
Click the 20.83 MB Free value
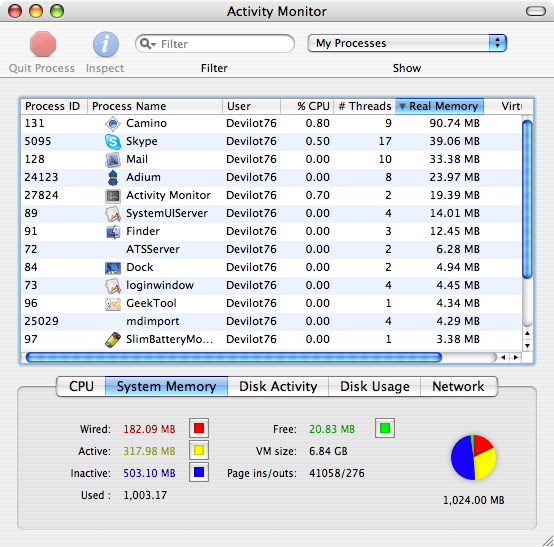332,429
